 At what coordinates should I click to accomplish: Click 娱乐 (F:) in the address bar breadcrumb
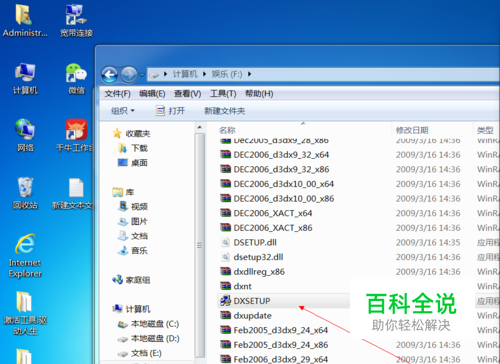(x=227, y=74)
